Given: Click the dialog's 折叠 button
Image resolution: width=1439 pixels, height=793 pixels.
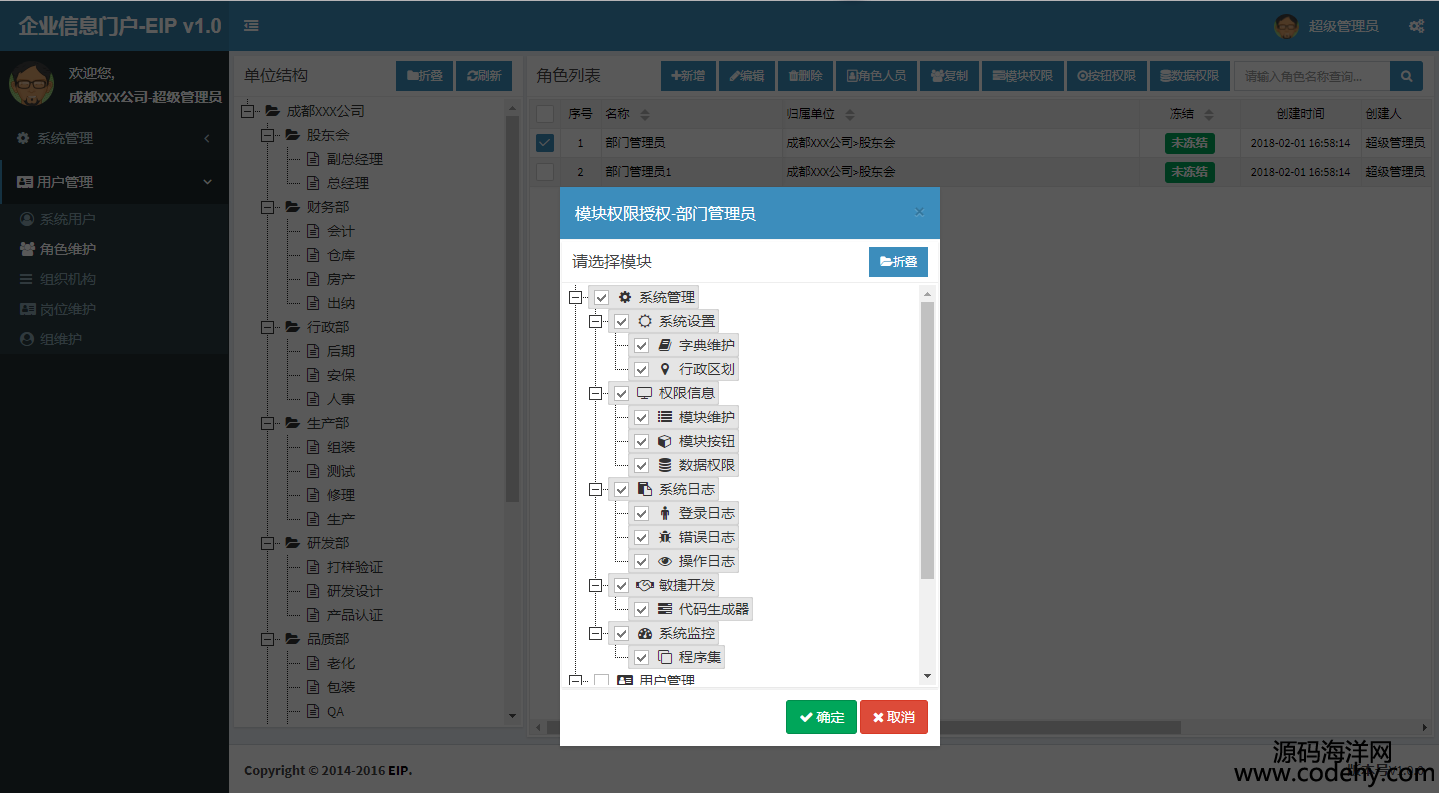Looking at the screenshot, I should (x=898, y=262).
